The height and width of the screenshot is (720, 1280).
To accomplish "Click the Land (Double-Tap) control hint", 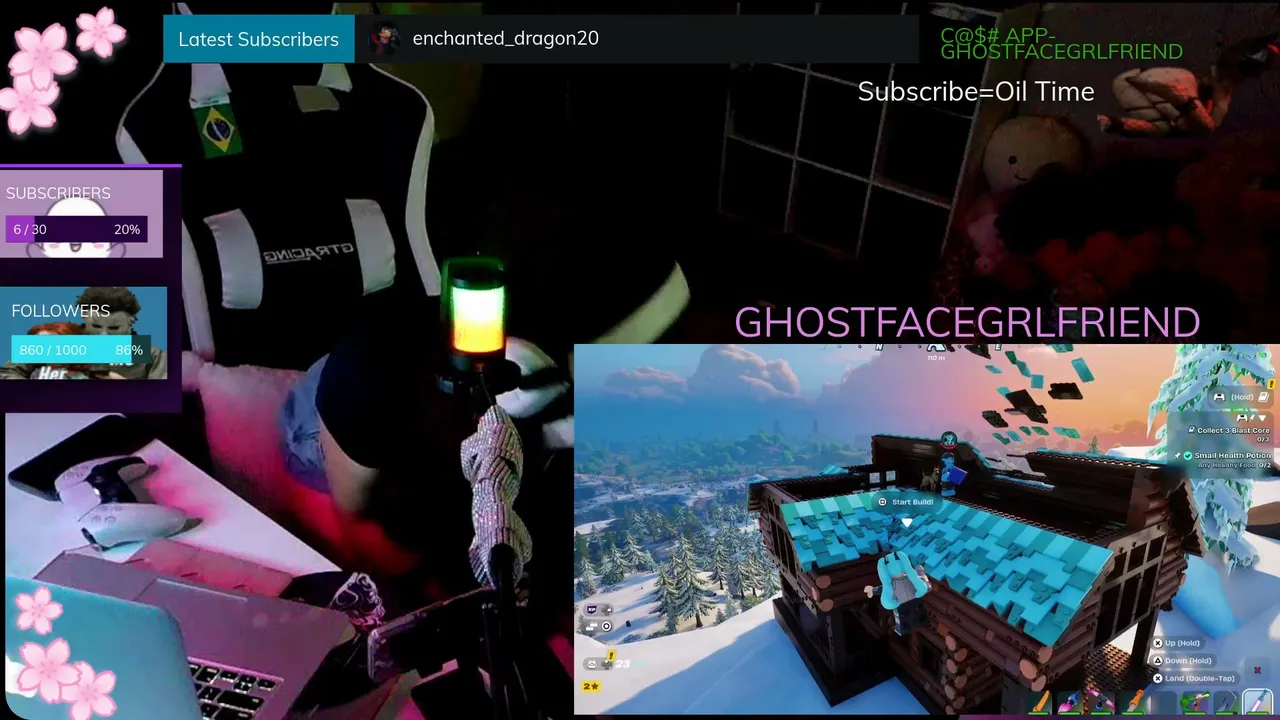I will [1194, 678].
